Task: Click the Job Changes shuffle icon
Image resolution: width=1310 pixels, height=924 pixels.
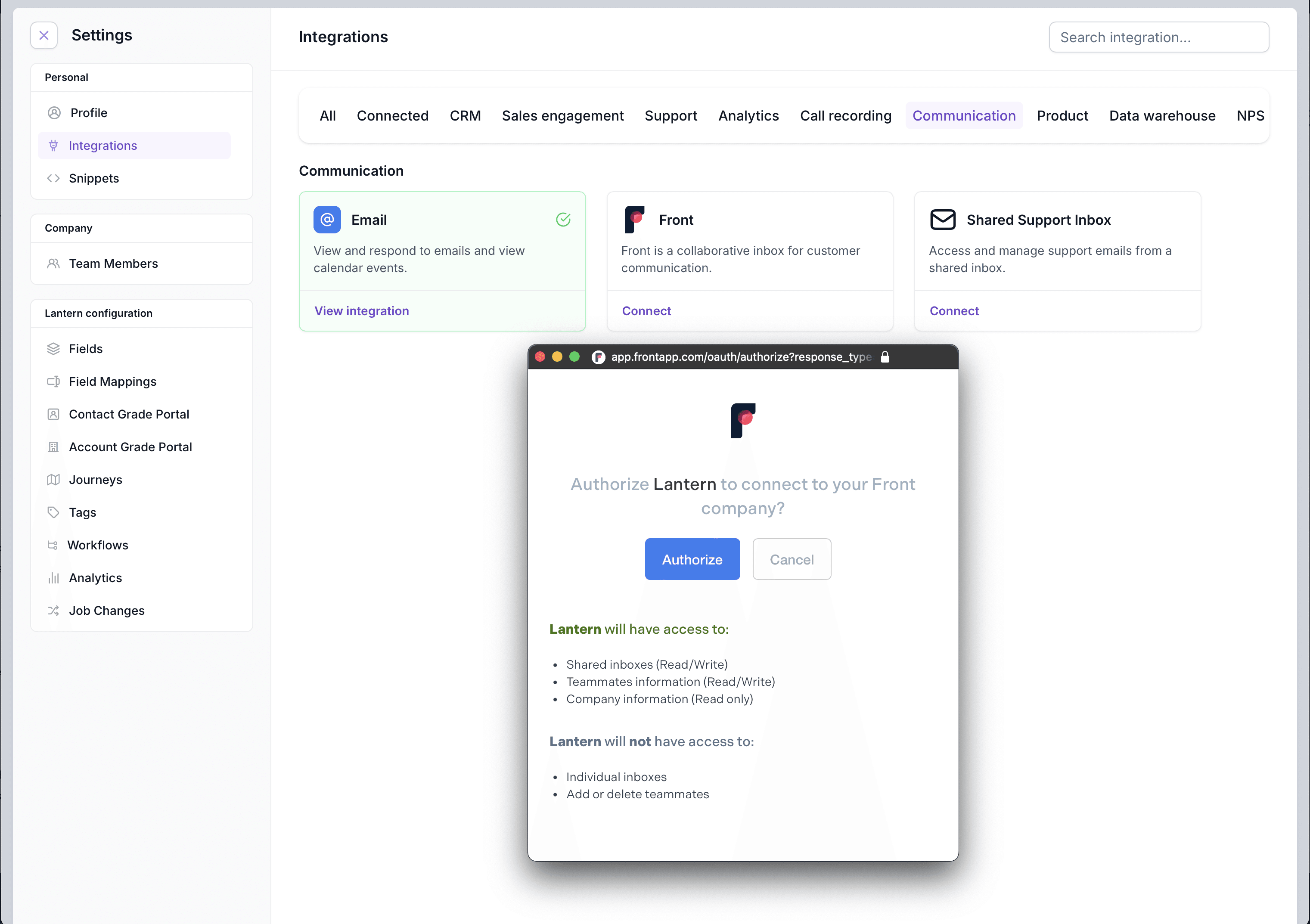Action: coord(53,610)
